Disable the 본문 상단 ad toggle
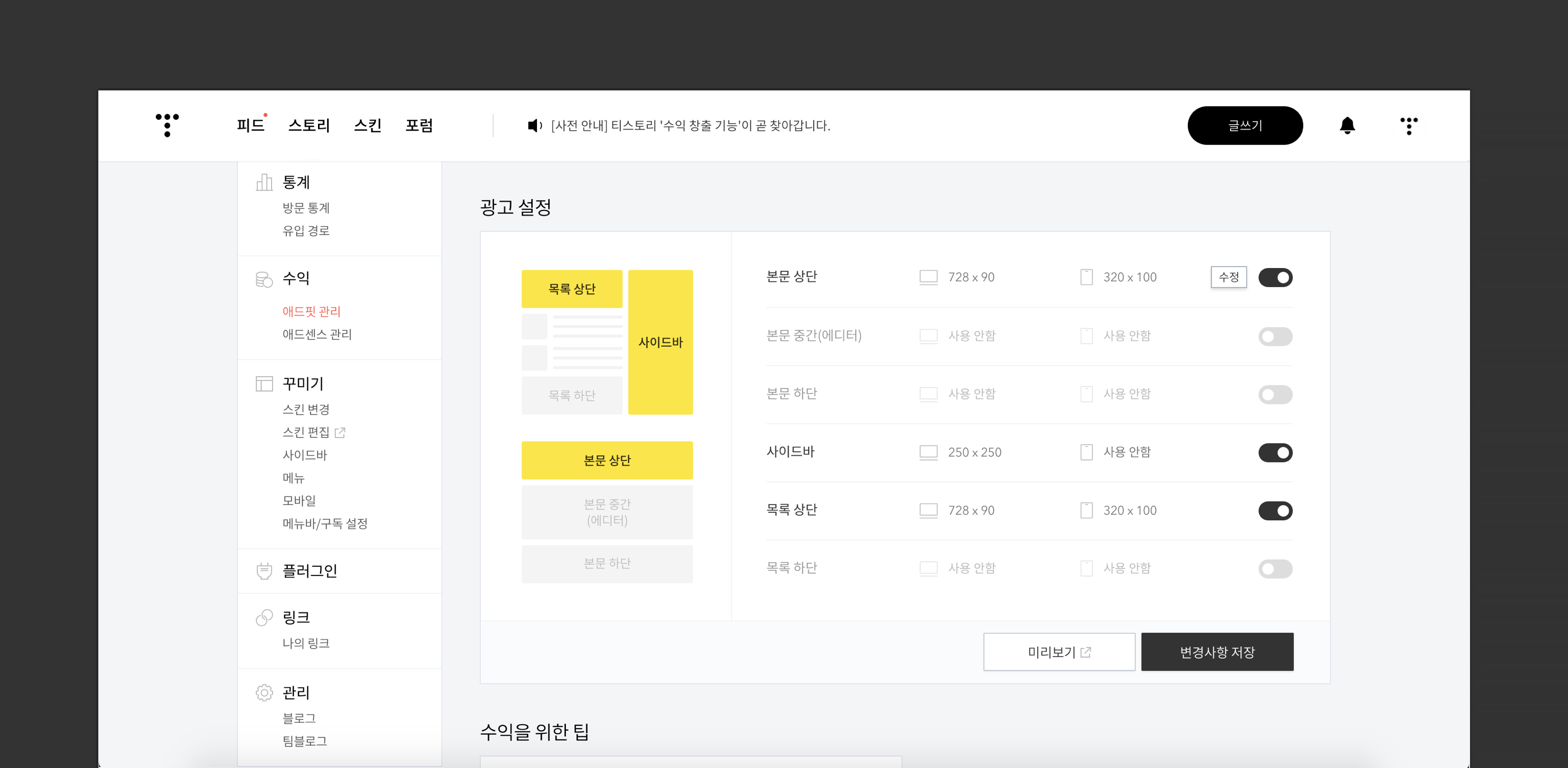This screenshot has width=1568, height=768. [x=1275, y=278]
